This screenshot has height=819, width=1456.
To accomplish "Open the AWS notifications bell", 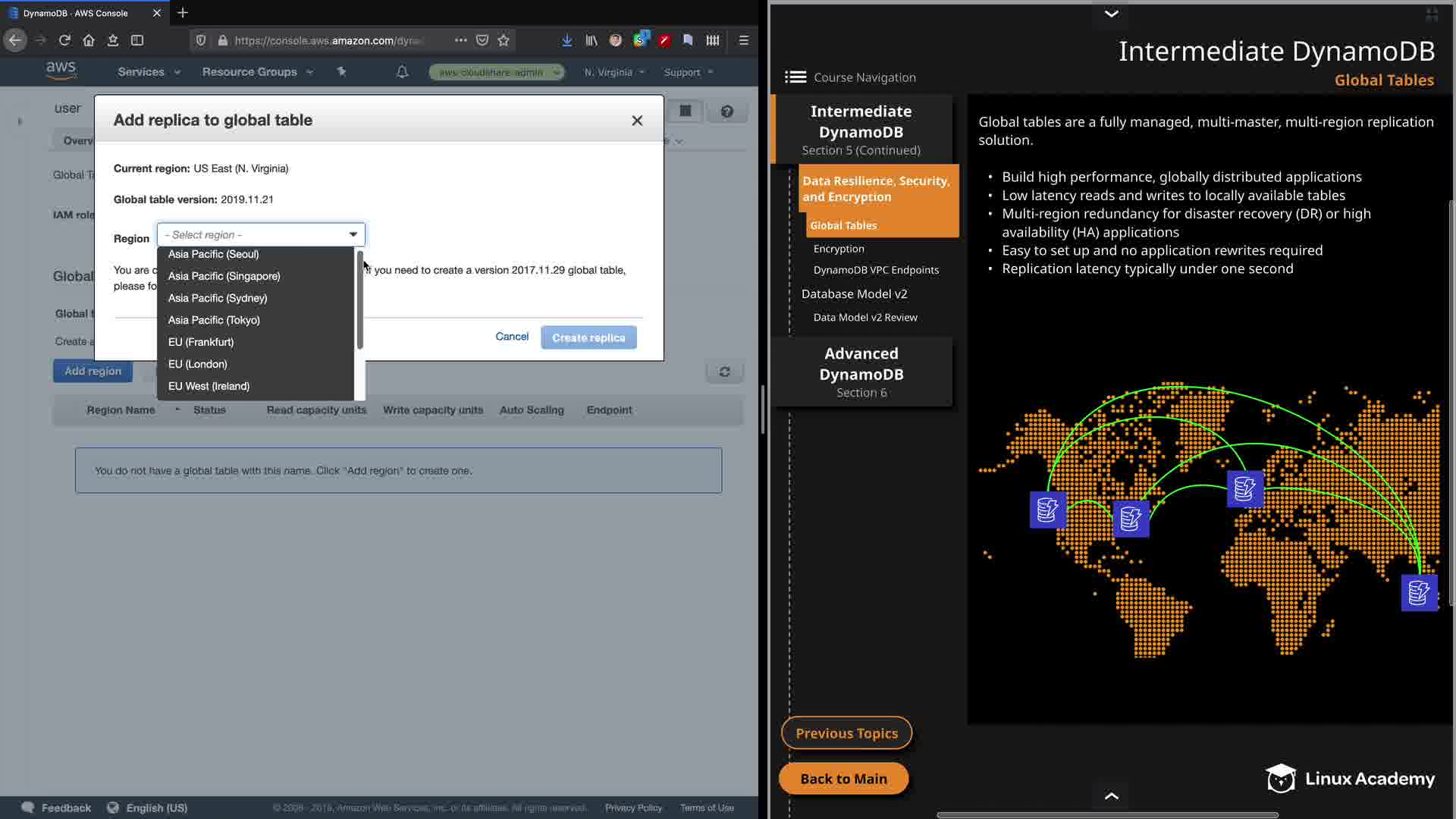I will [403, 72].
